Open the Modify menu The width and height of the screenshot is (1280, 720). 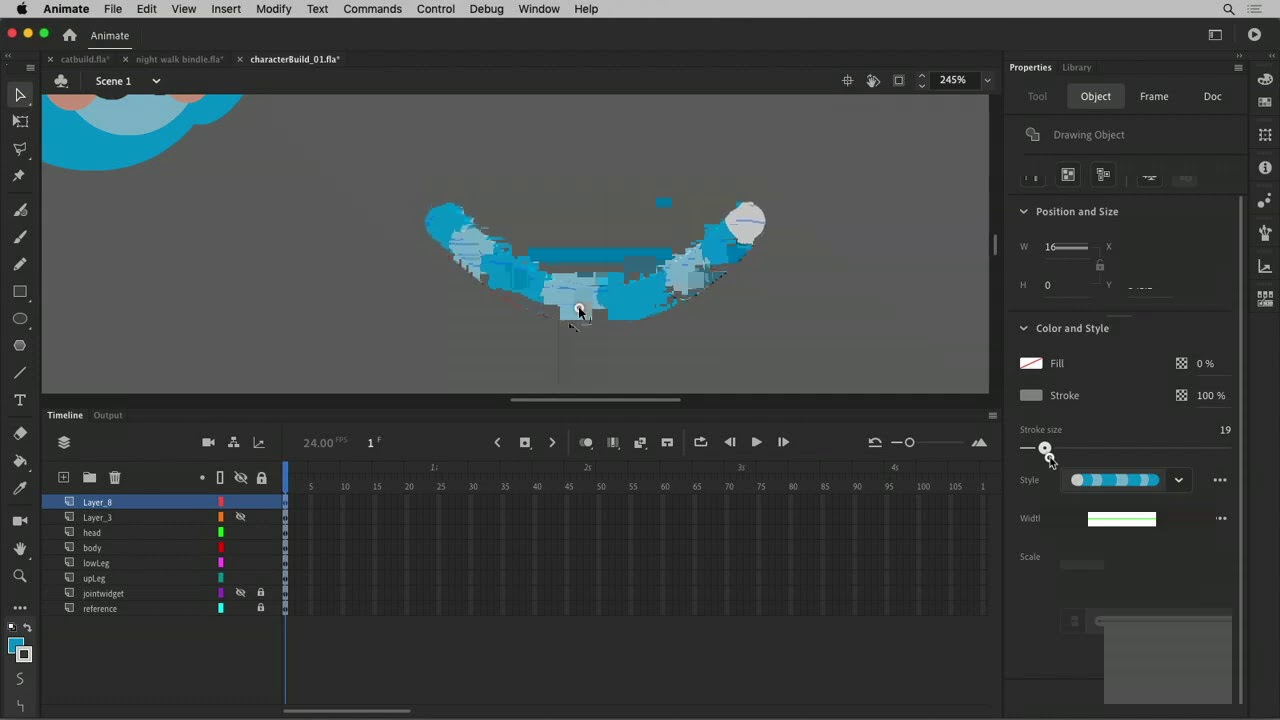pos(273,9)
